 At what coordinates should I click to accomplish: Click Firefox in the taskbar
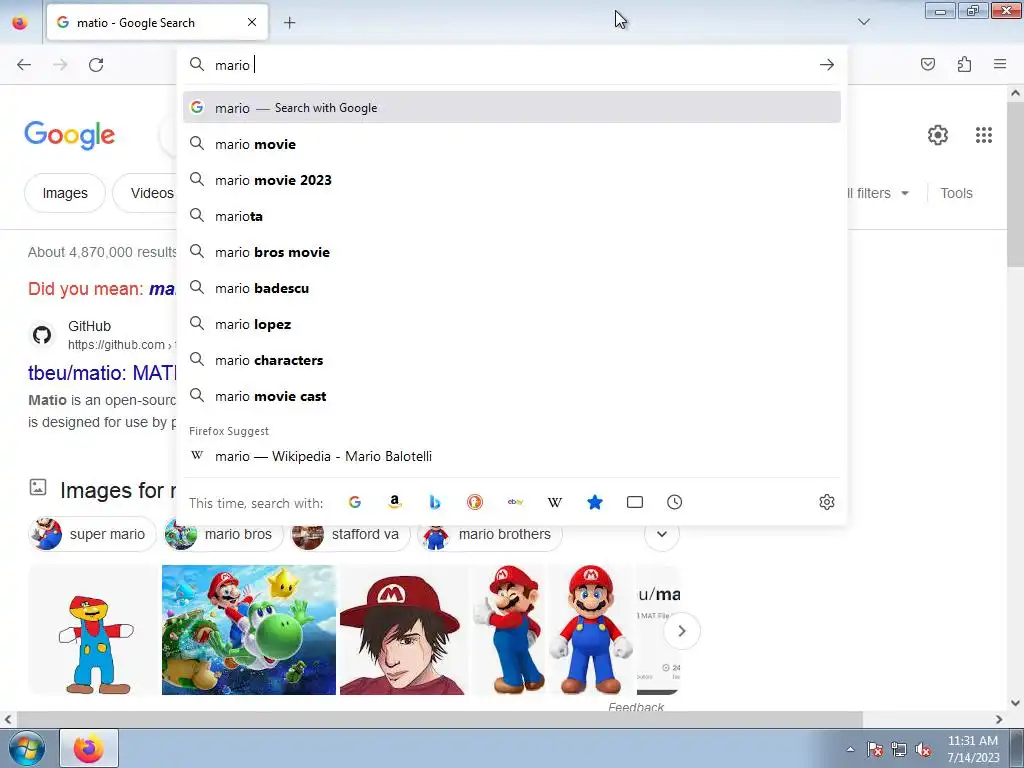click(89, 748)
